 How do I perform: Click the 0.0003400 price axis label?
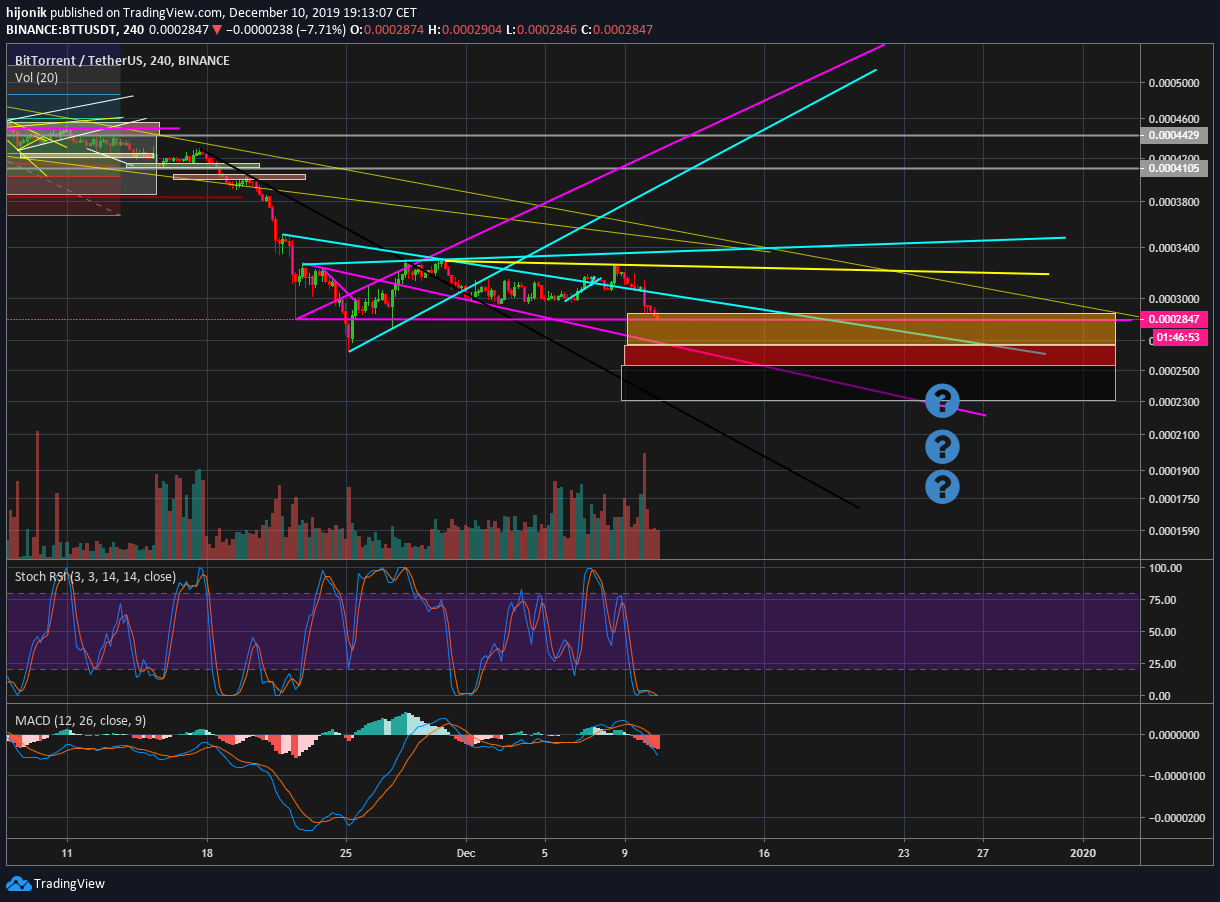pyautogui.click(x=1174, y=248)
